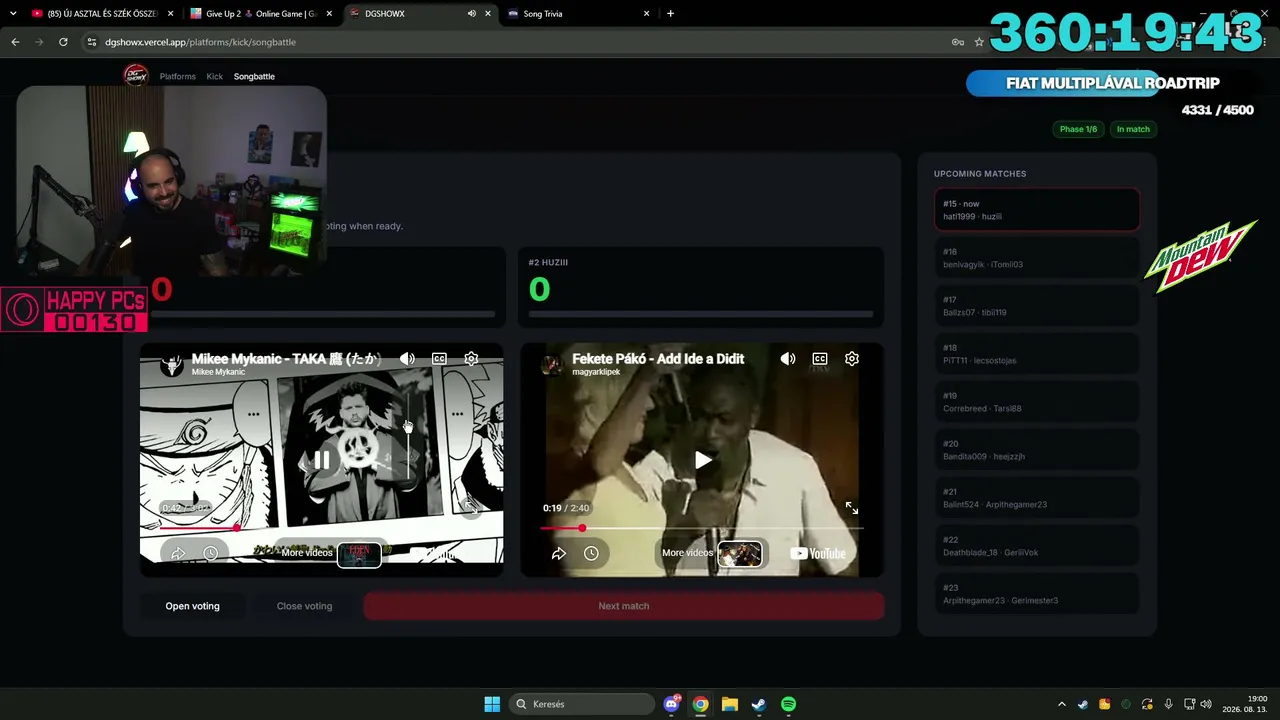The width and height of the screenshot is (1280, 720).
Task: Open settings gear on Mikee Mykanic video
Action: pyautogui.click(x=471, y=359)
